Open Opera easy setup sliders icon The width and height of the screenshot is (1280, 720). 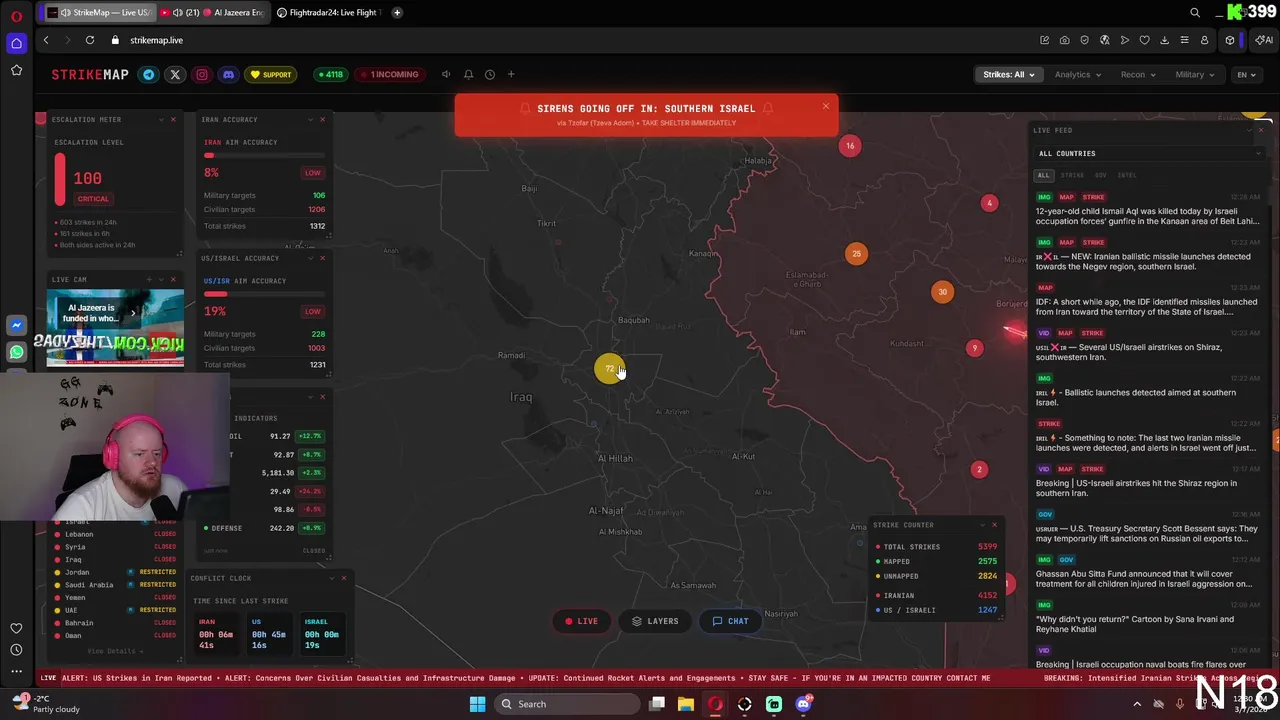tap(1184, 40)
